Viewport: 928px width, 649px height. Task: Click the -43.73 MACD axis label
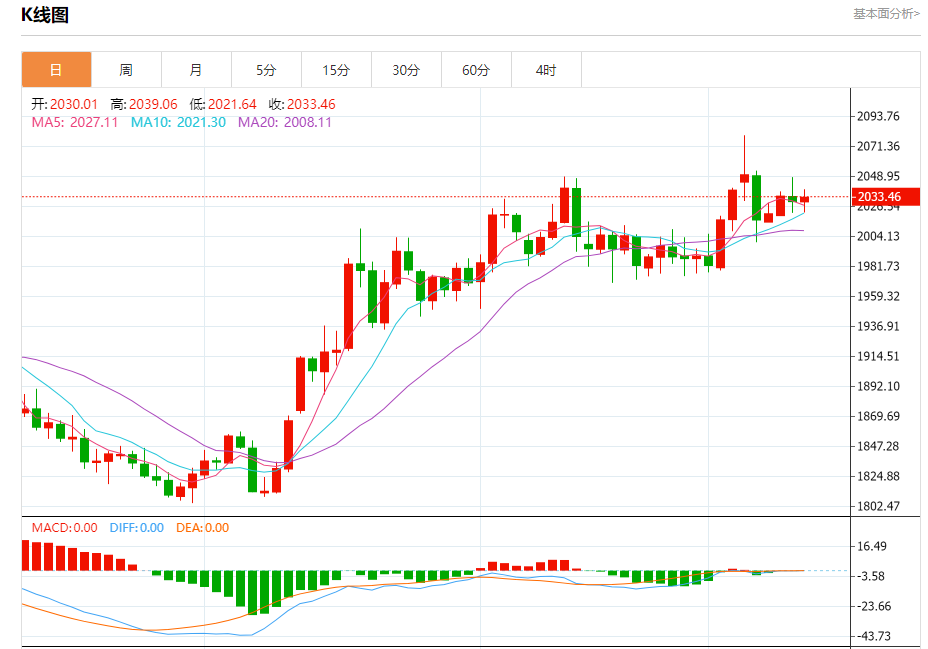[874, 637]
